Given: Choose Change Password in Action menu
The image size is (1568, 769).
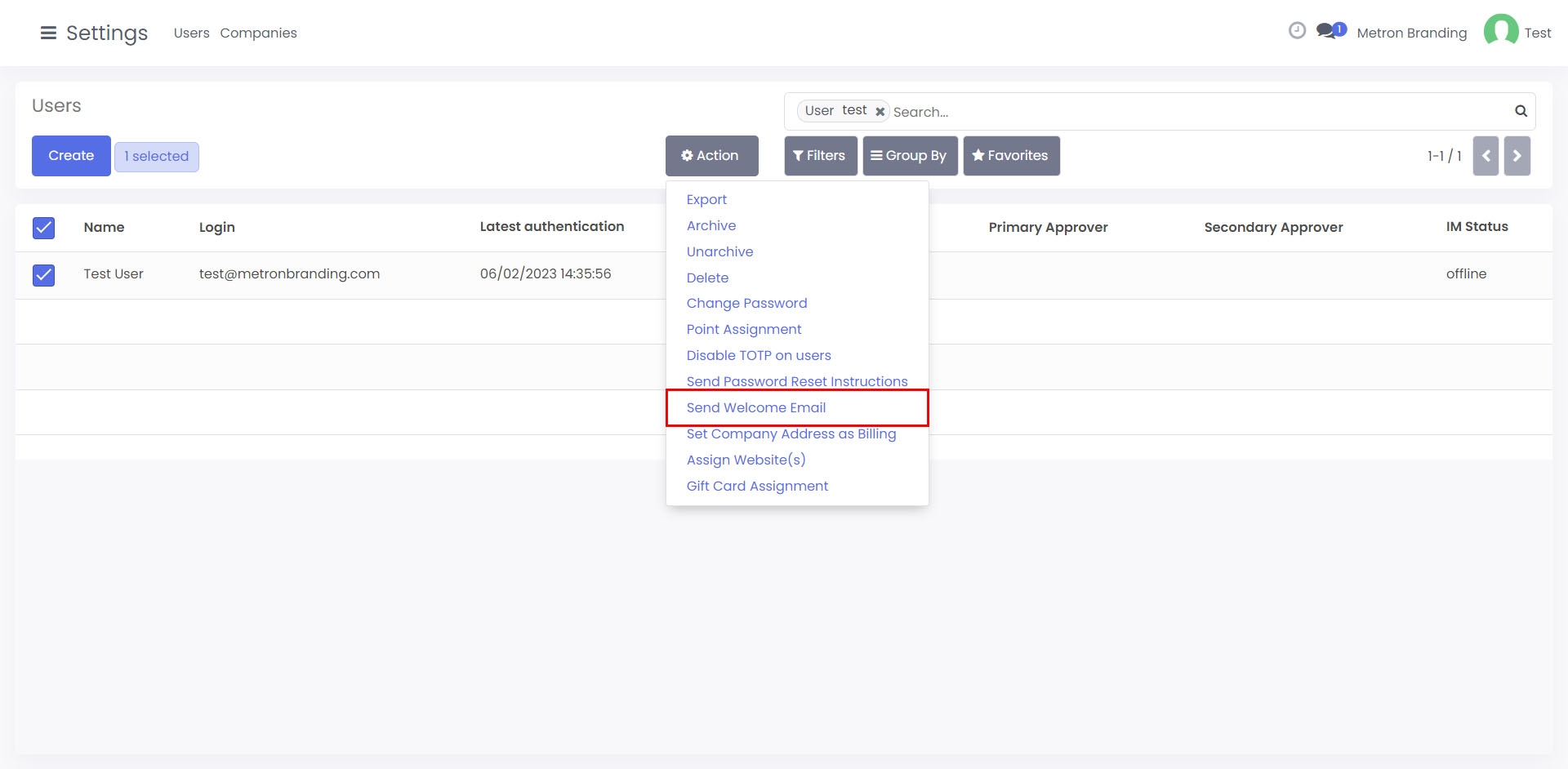Looking at the screenshot, I should coord(746,303).
